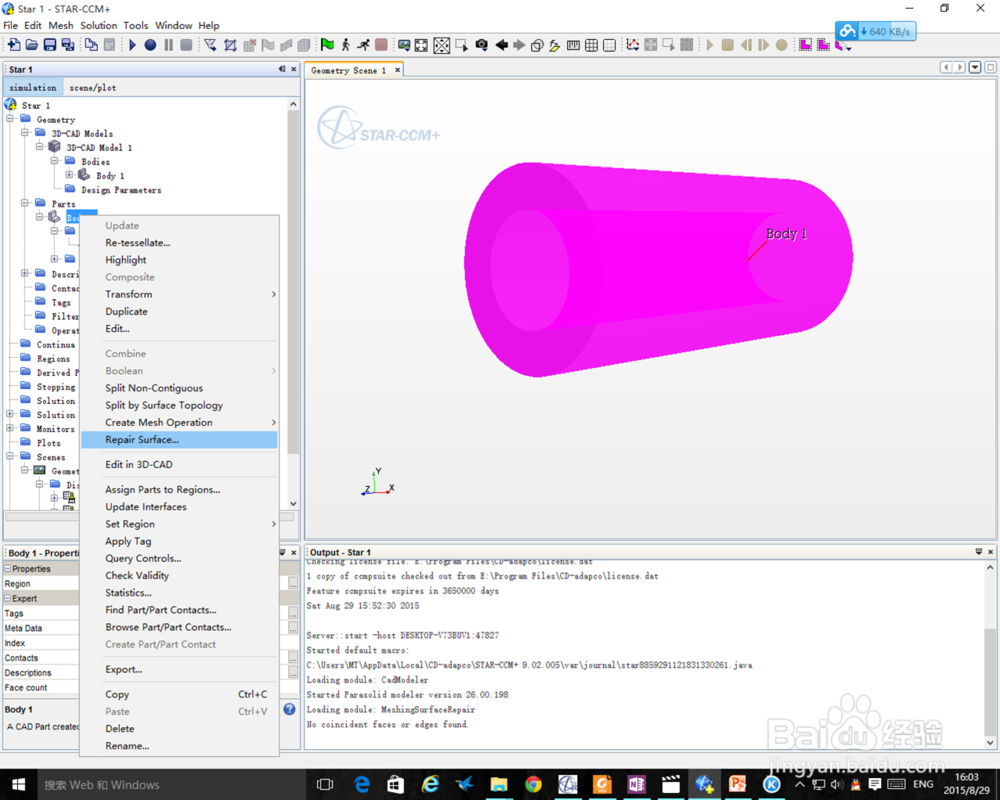Screen dimensions: 1000x800
Task: Open the Set Region submenu
Action: pyautogui.click(x=180, y=524)
